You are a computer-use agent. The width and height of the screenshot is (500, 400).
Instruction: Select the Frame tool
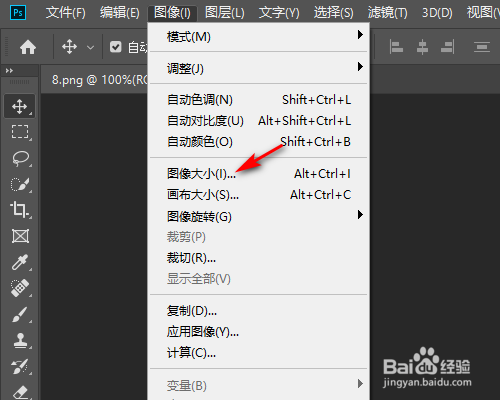pos(20,236)
